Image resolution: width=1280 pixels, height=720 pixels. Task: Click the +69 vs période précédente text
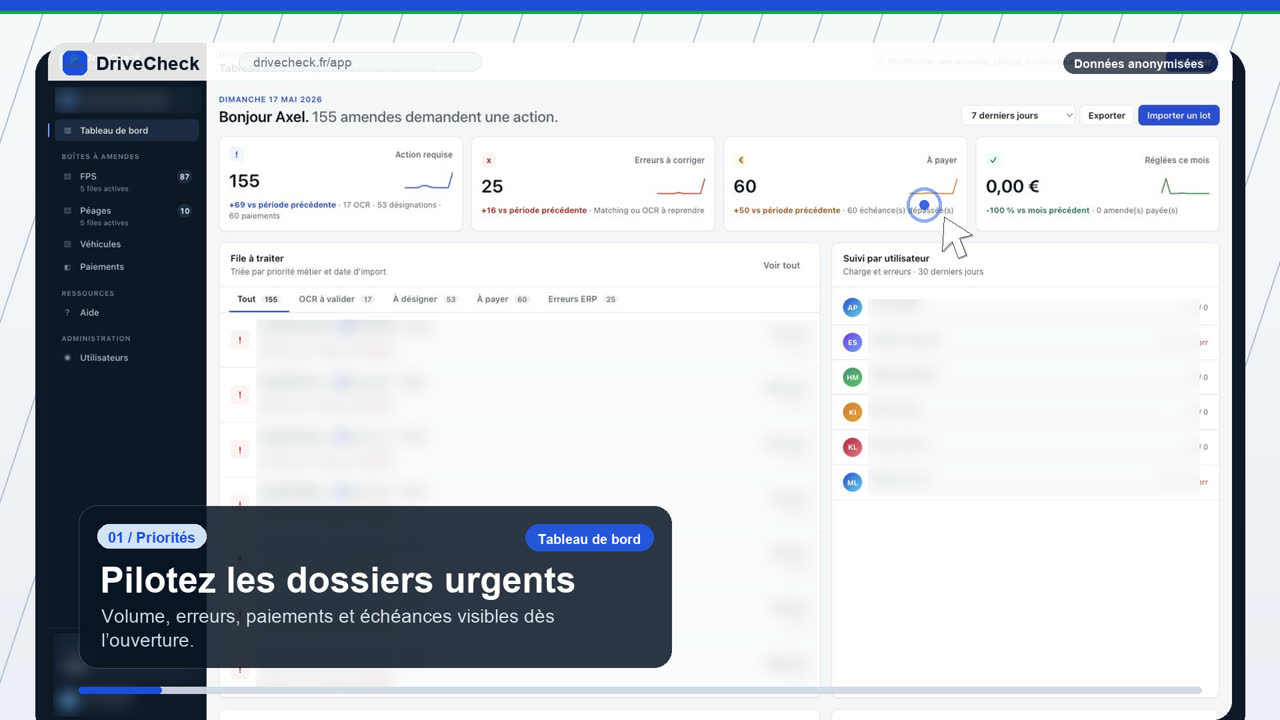click(x=283, y=205)
